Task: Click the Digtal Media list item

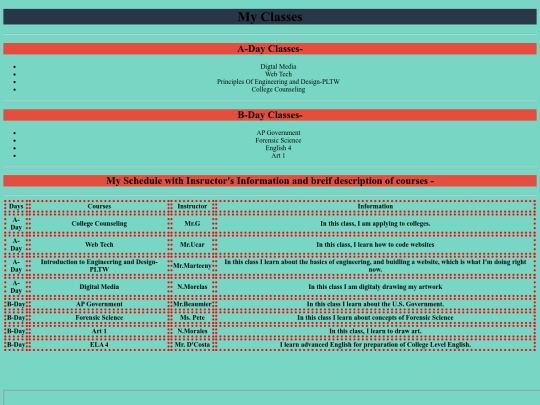Action: pyautogui.click(x=278, y=66)
